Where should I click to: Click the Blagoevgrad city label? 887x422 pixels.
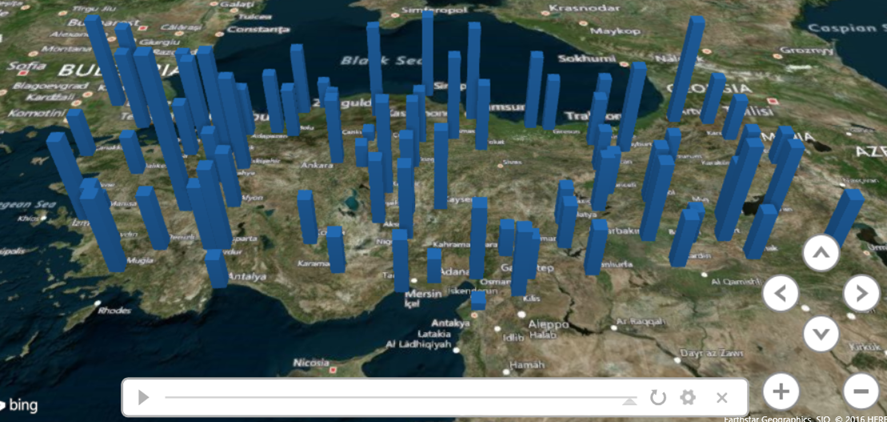tap(50, 86)
